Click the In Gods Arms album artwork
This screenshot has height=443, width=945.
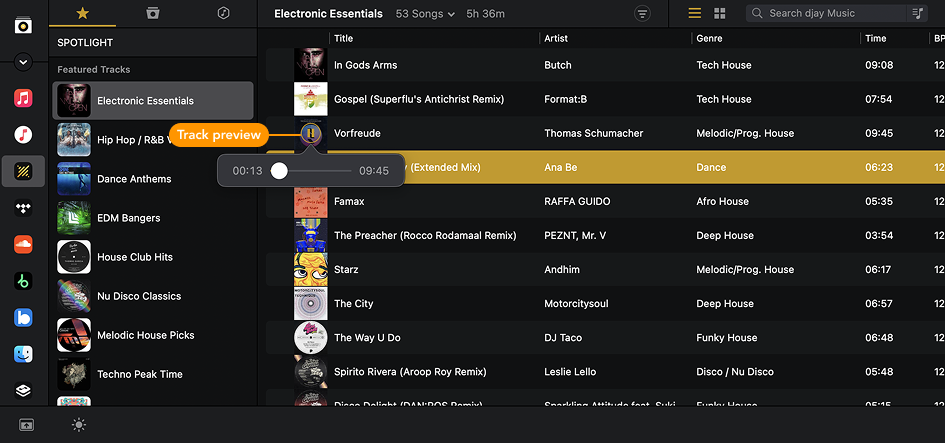click(310, 65)
